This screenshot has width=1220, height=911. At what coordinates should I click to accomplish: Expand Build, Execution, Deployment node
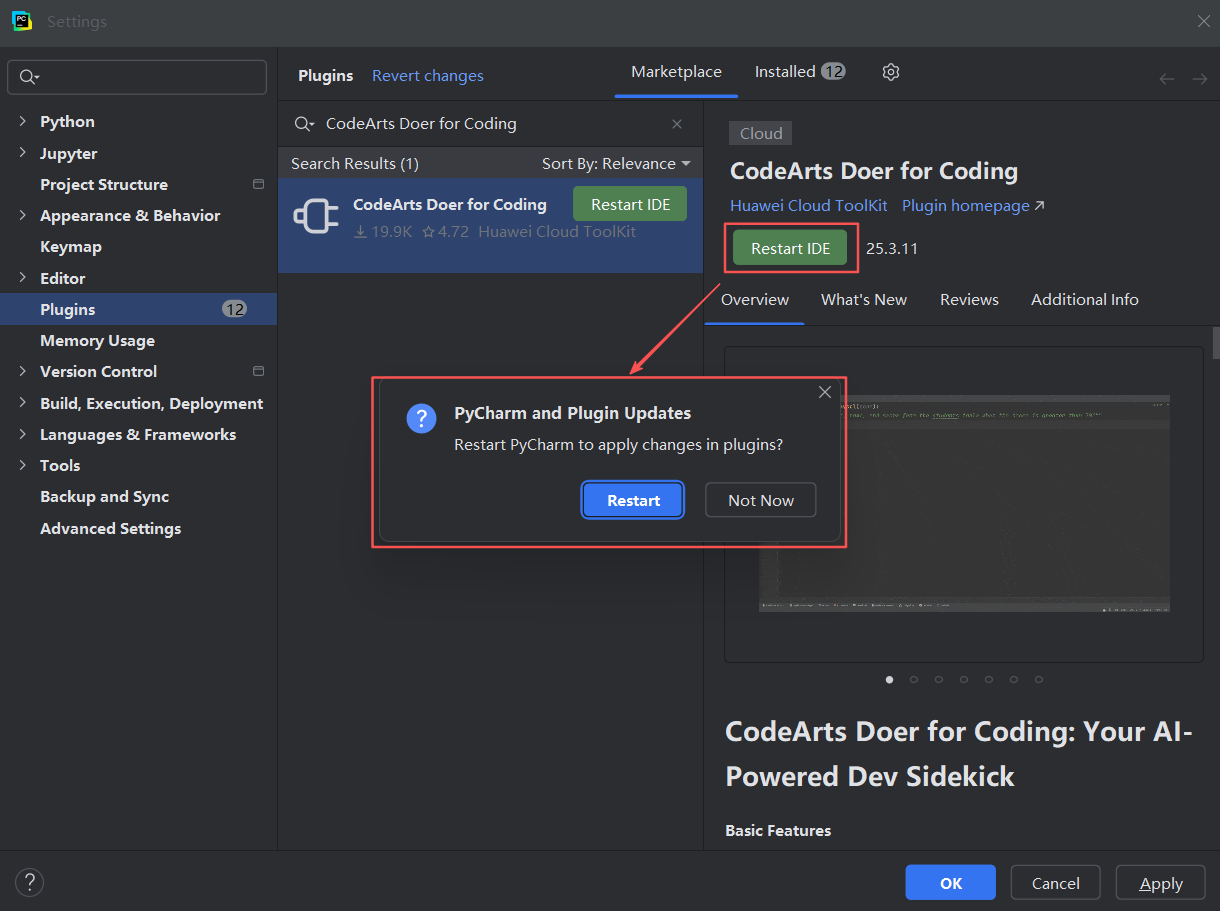coord(23,403)
